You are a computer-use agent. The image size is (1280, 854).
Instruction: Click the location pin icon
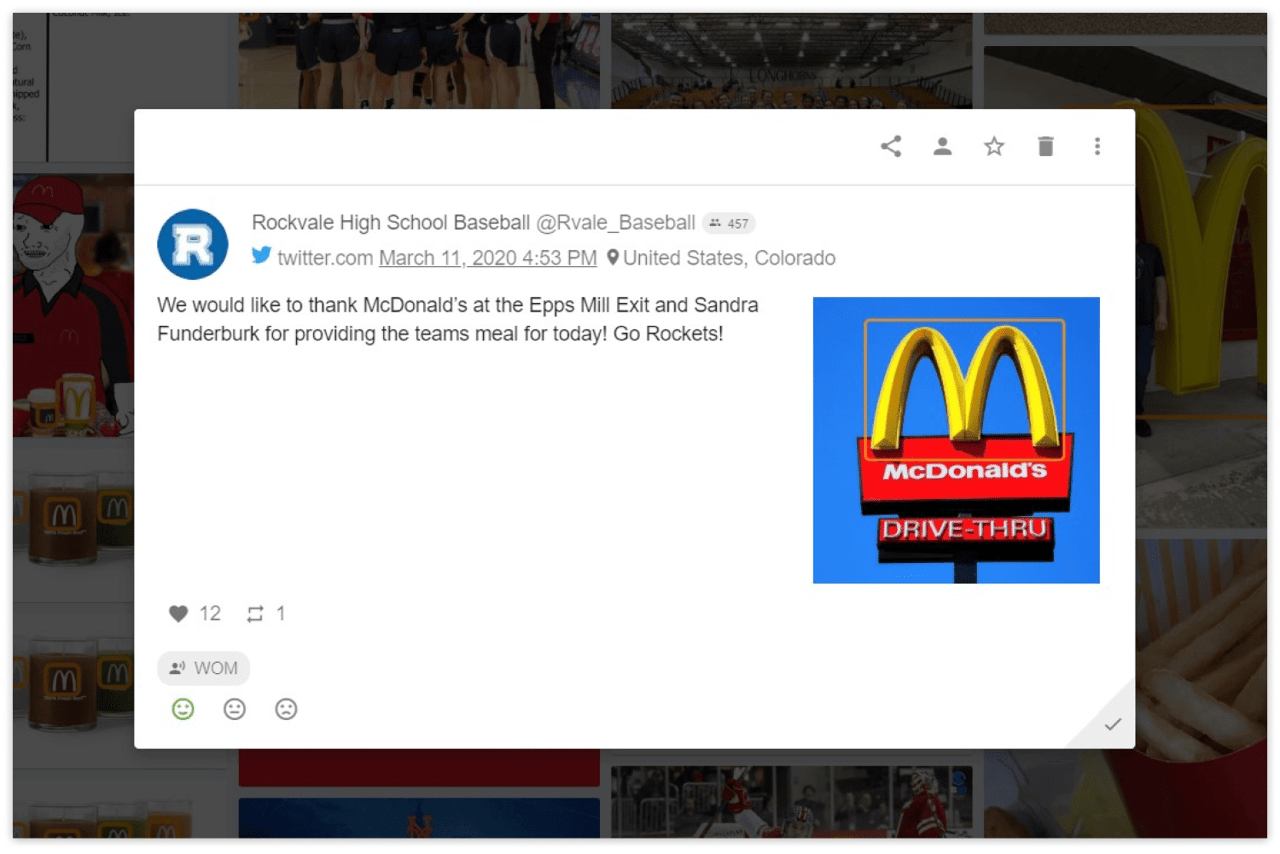point(613,258)
